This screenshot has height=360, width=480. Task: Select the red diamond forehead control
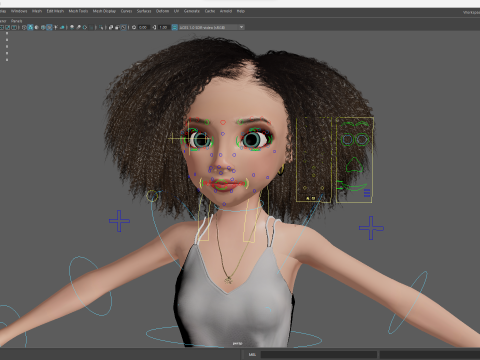coord(223,123)
